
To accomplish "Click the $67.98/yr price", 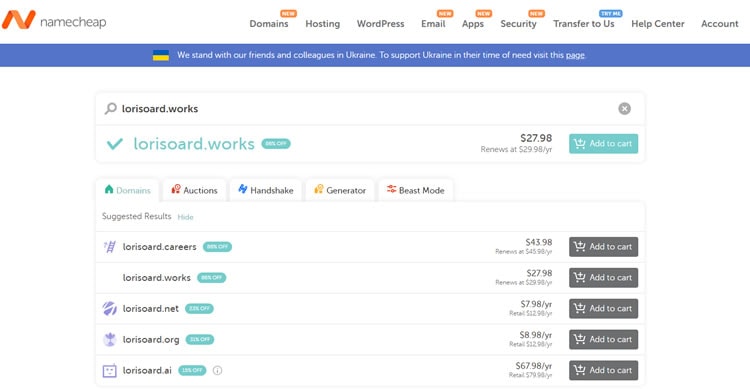I will click(534, 366).
